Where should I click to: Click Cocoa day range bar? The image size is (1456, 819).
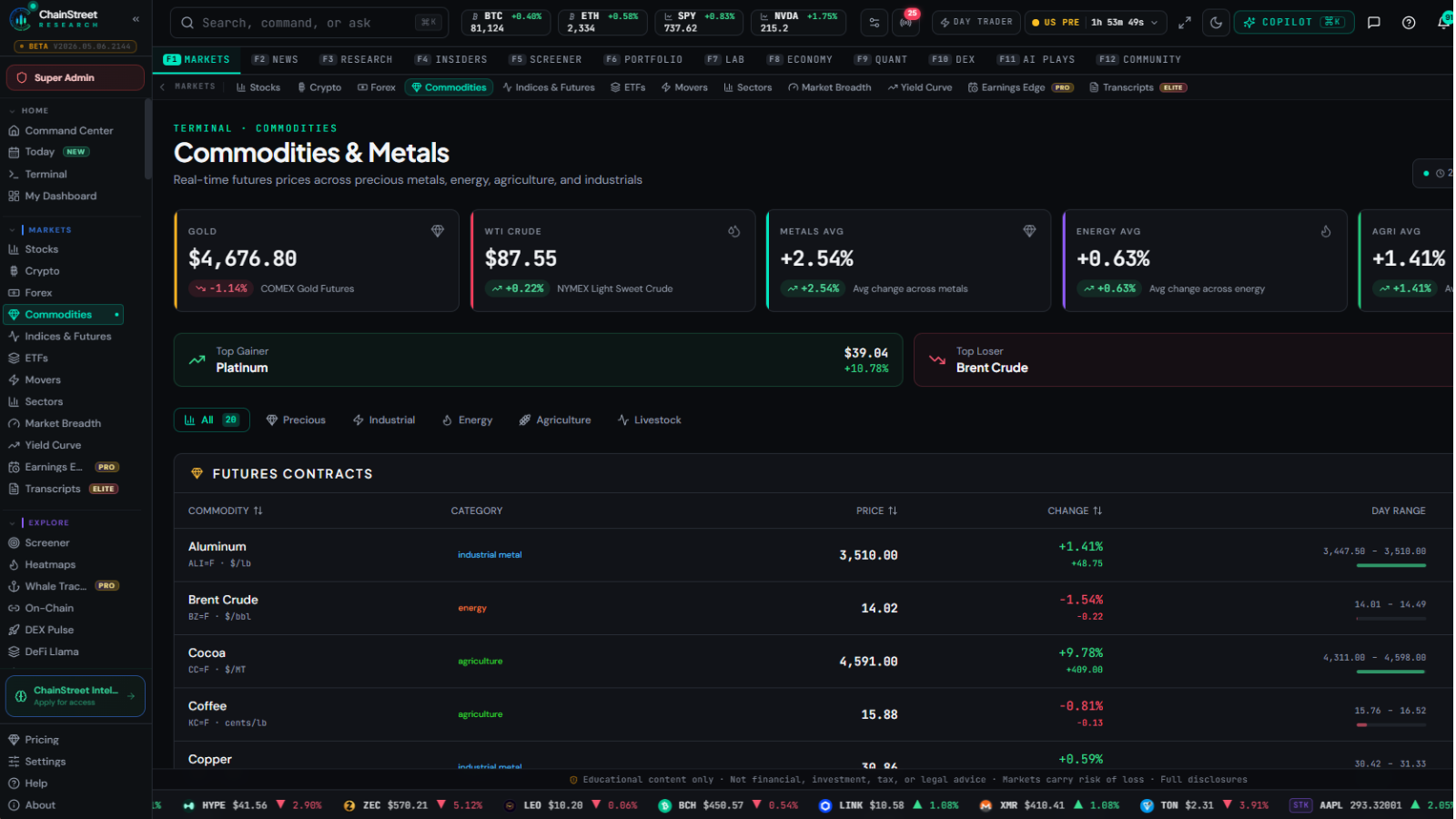pos(1390,672)
